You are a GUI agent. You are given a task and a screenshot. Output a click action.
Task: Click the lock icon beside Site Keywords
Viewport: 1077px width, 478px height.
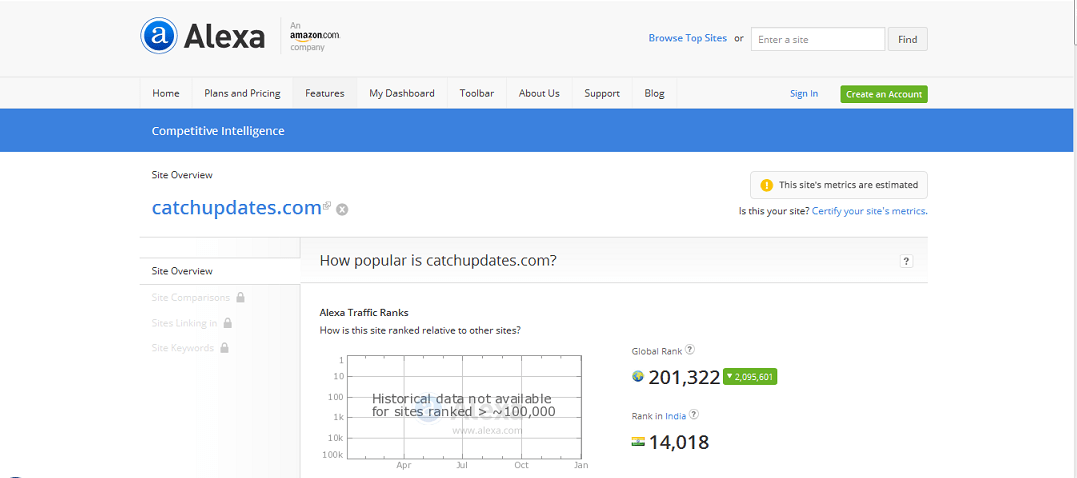224,348
